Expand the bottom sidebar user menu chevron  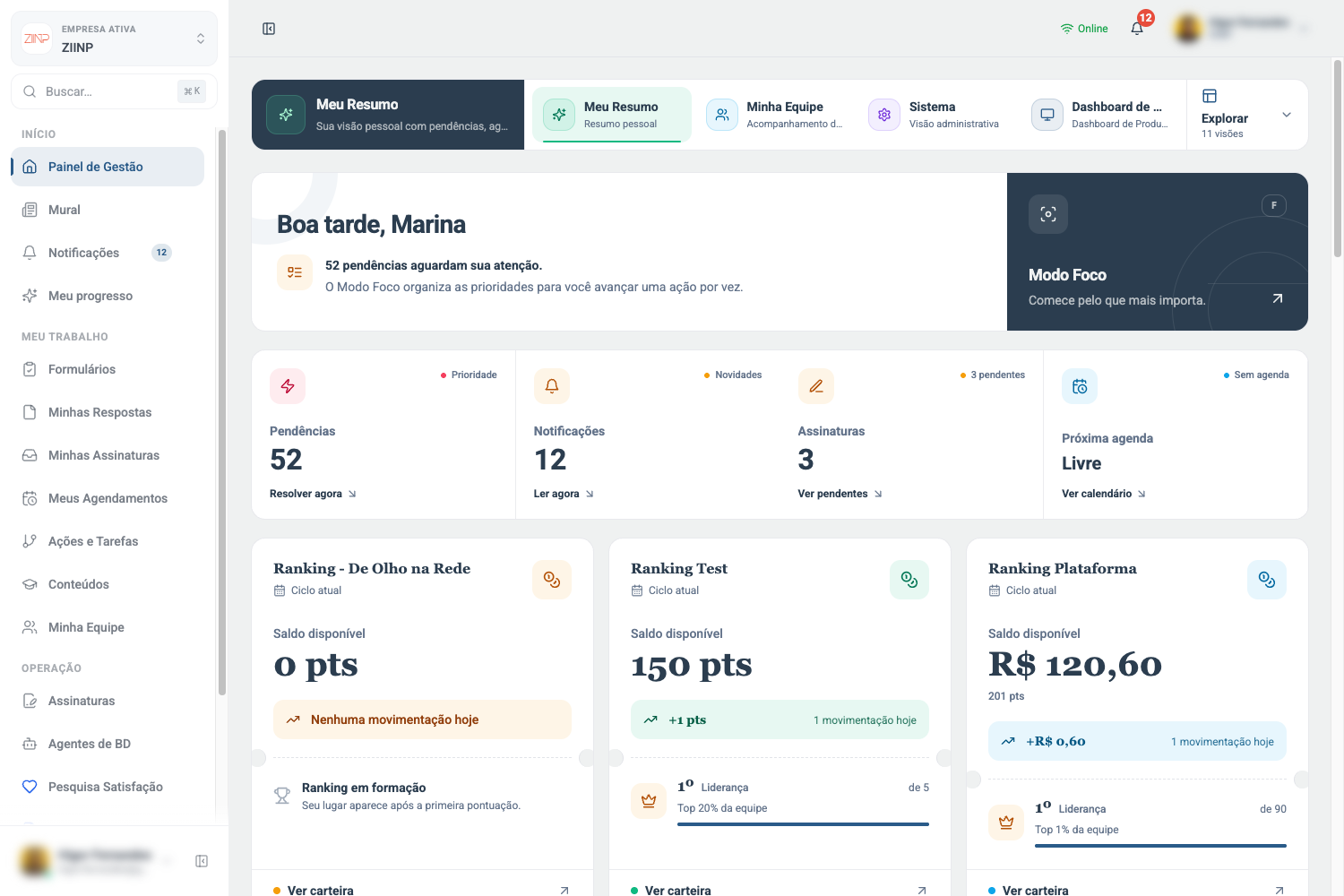[x=167, y=861]
